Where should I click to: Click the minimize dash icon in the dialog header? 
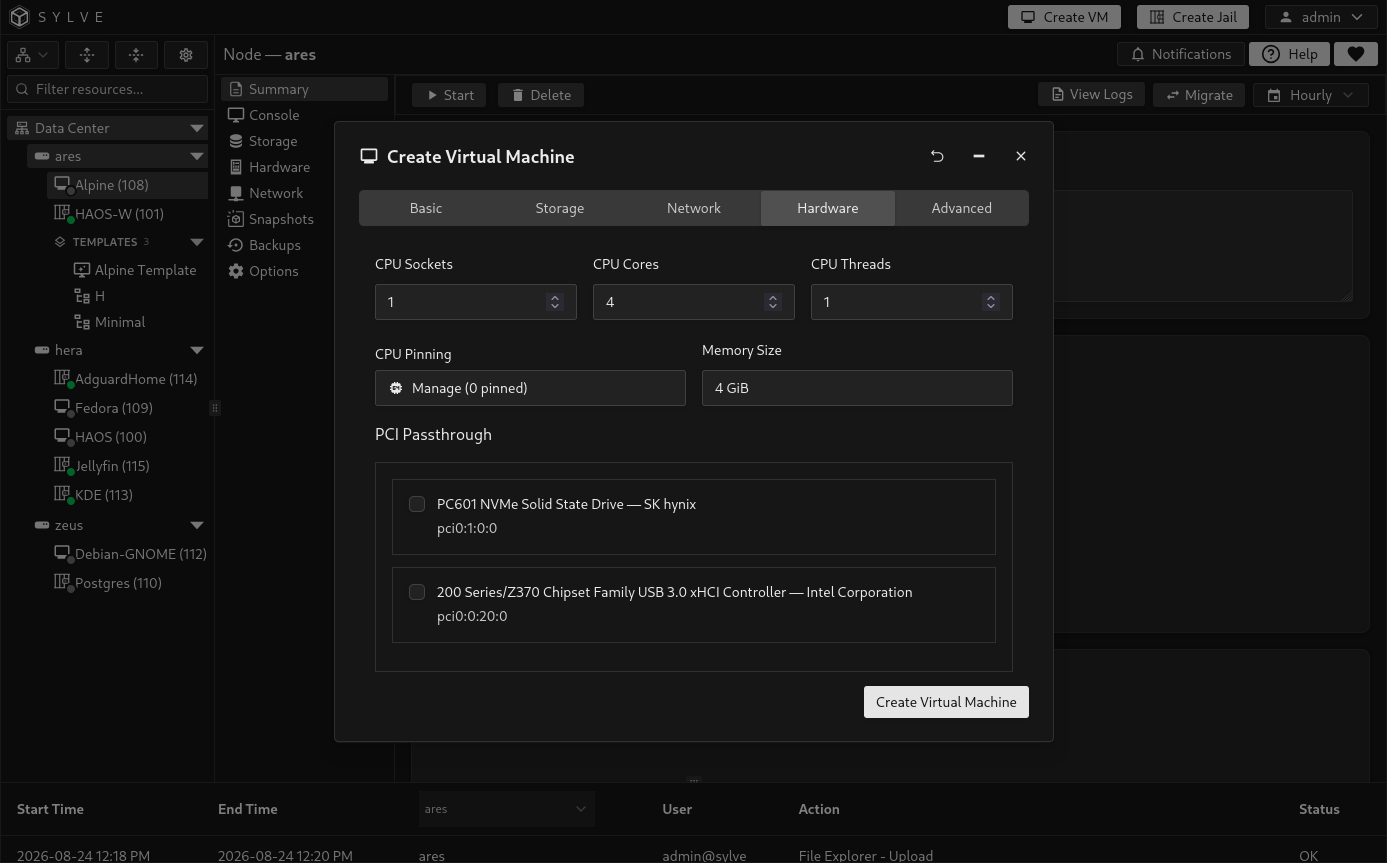(979, 156)
